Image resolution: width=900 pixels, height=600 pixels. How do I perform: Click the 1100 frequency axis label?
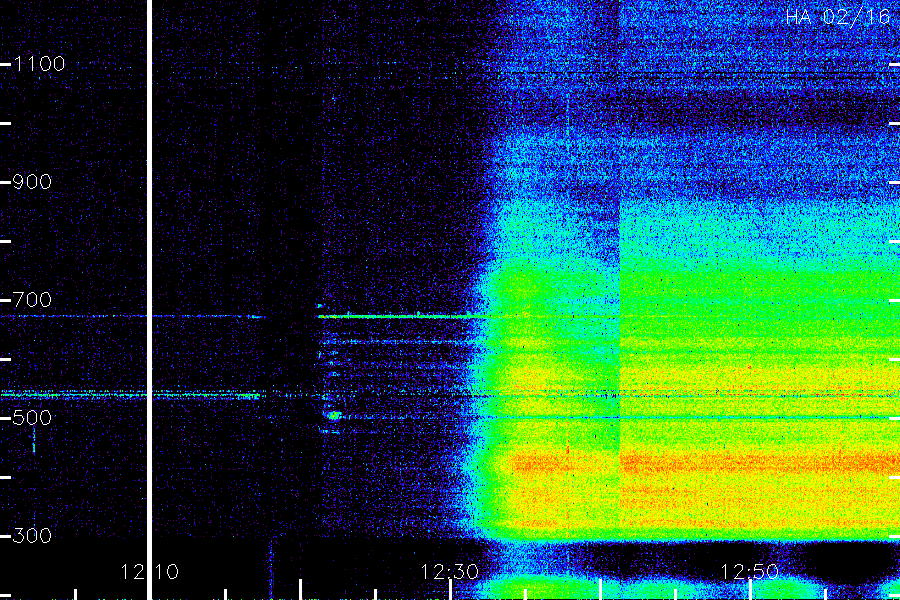pyautogui.click(x=39, y=64)
